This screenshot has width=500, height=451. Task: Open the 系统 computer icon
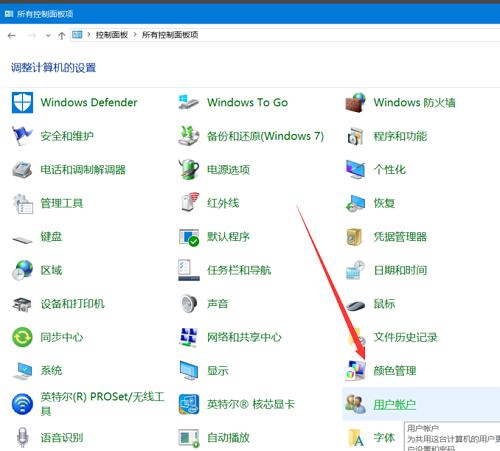pos(22,371)
